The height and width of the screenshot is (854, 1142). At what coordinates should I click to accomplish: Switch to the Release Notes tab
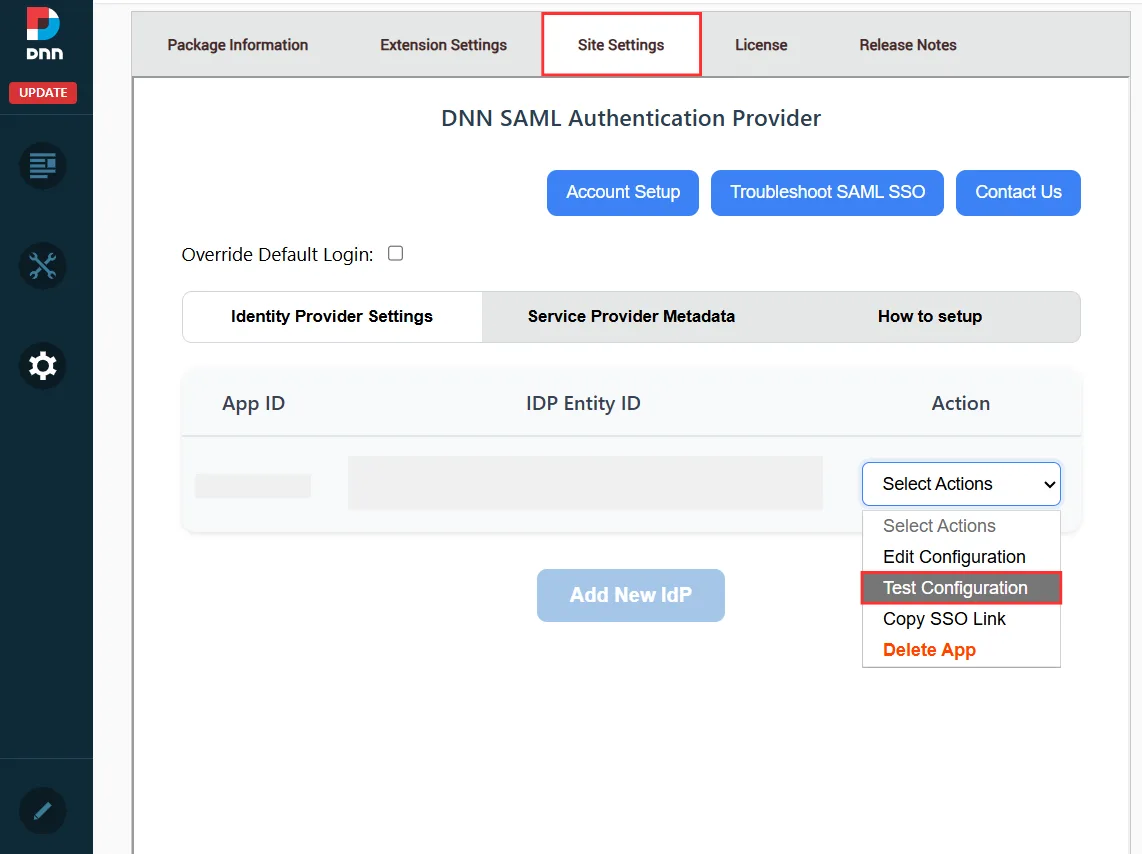(907, 45)
